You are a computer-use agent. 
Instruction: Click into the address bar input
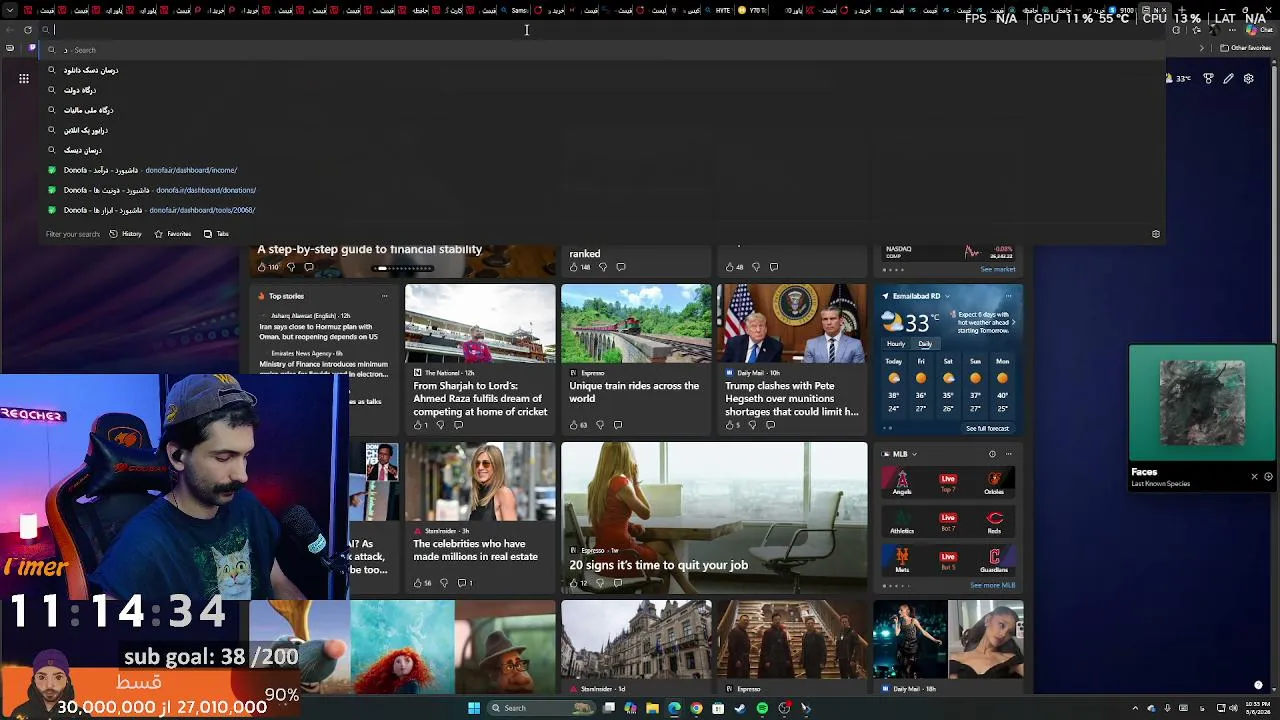600,30
